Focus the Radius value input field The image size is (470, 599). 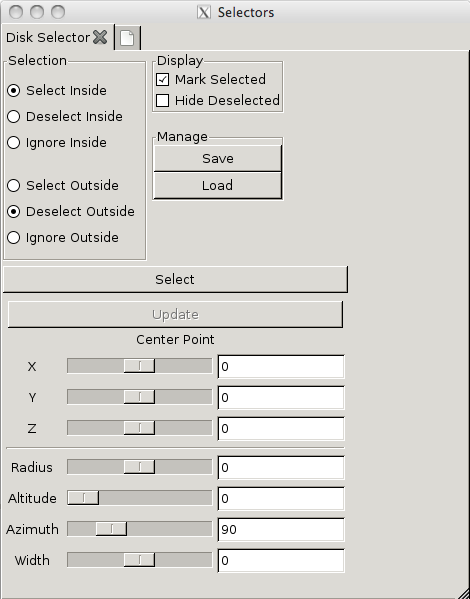[x=281, y=468]
